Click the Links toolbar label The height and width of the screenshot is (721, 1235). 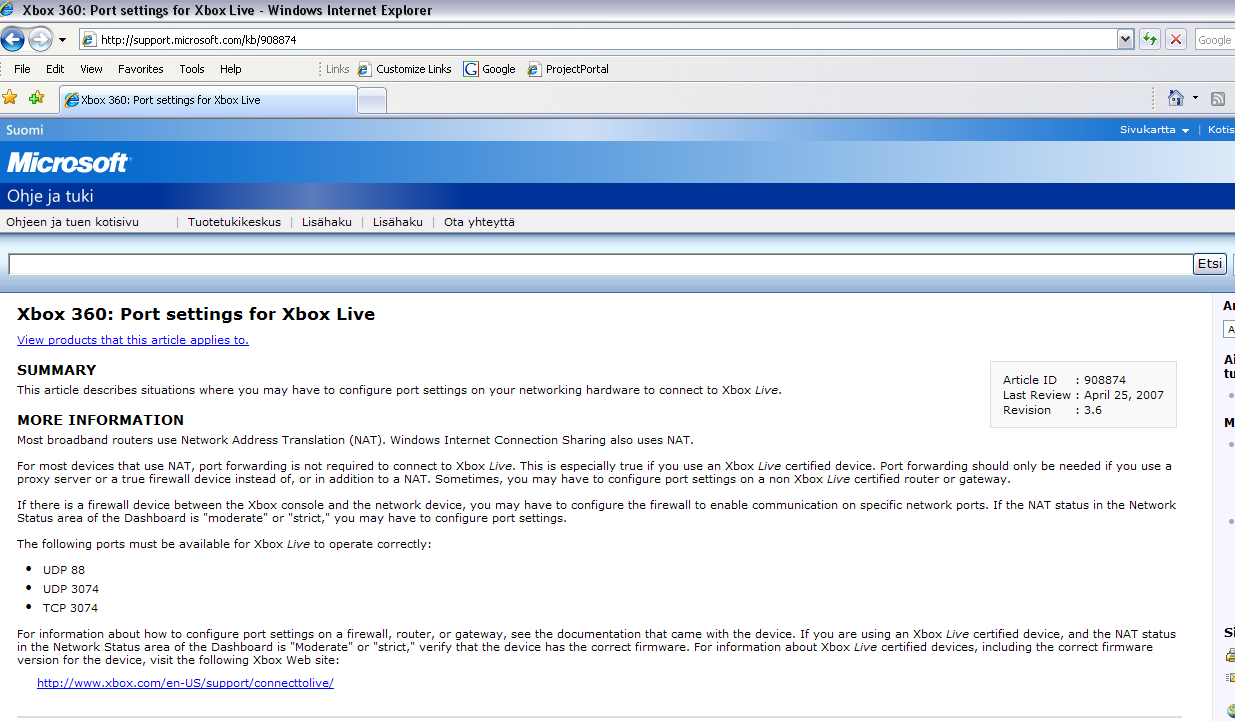338,69
